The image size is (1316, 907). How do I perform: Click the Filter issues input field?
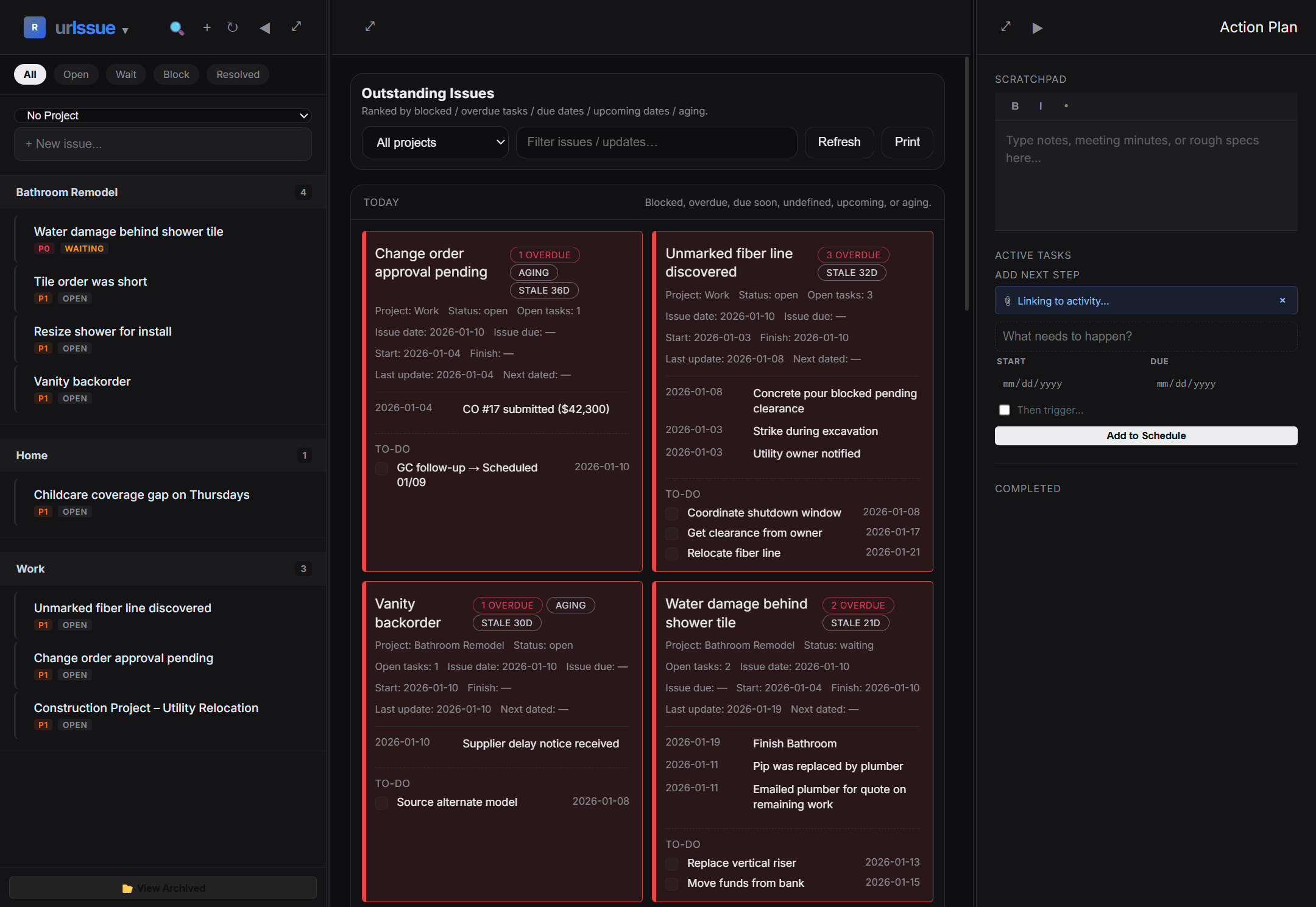click(656, 143)
